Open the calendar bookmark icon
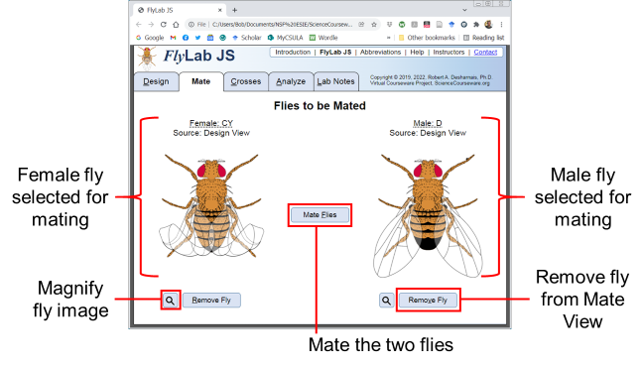Viewport: 643px width, 367px height. tap(210, 37)
